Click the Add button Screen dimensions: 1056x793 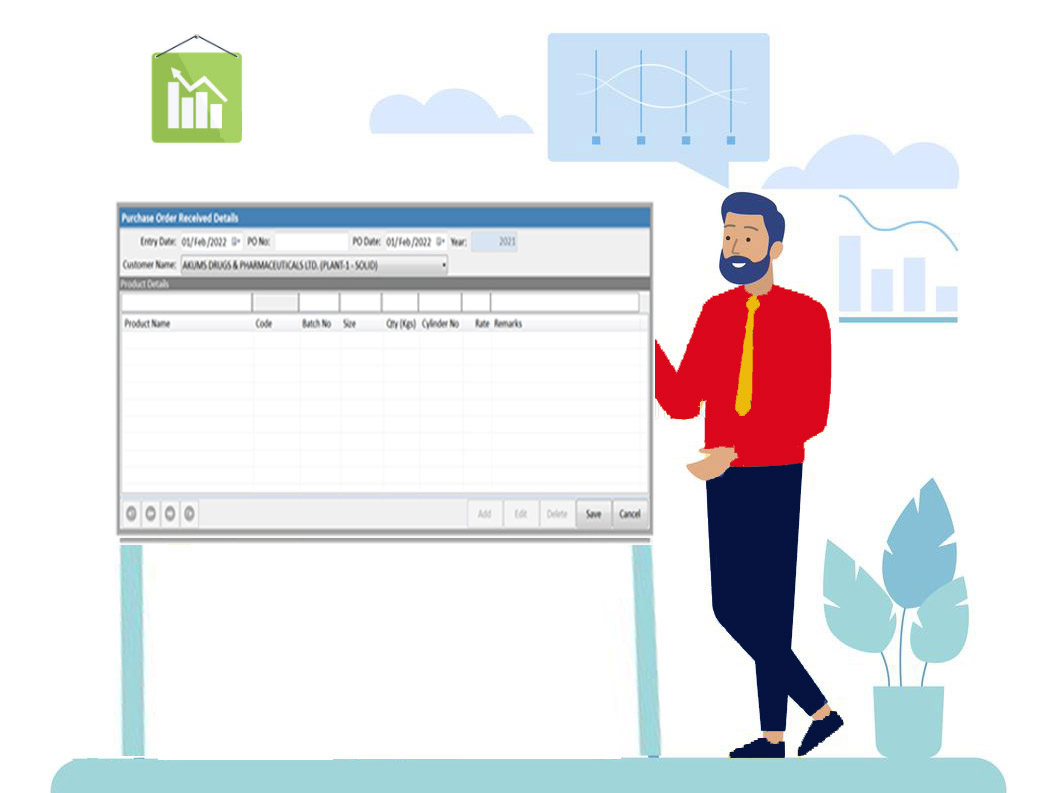[484, 513]
